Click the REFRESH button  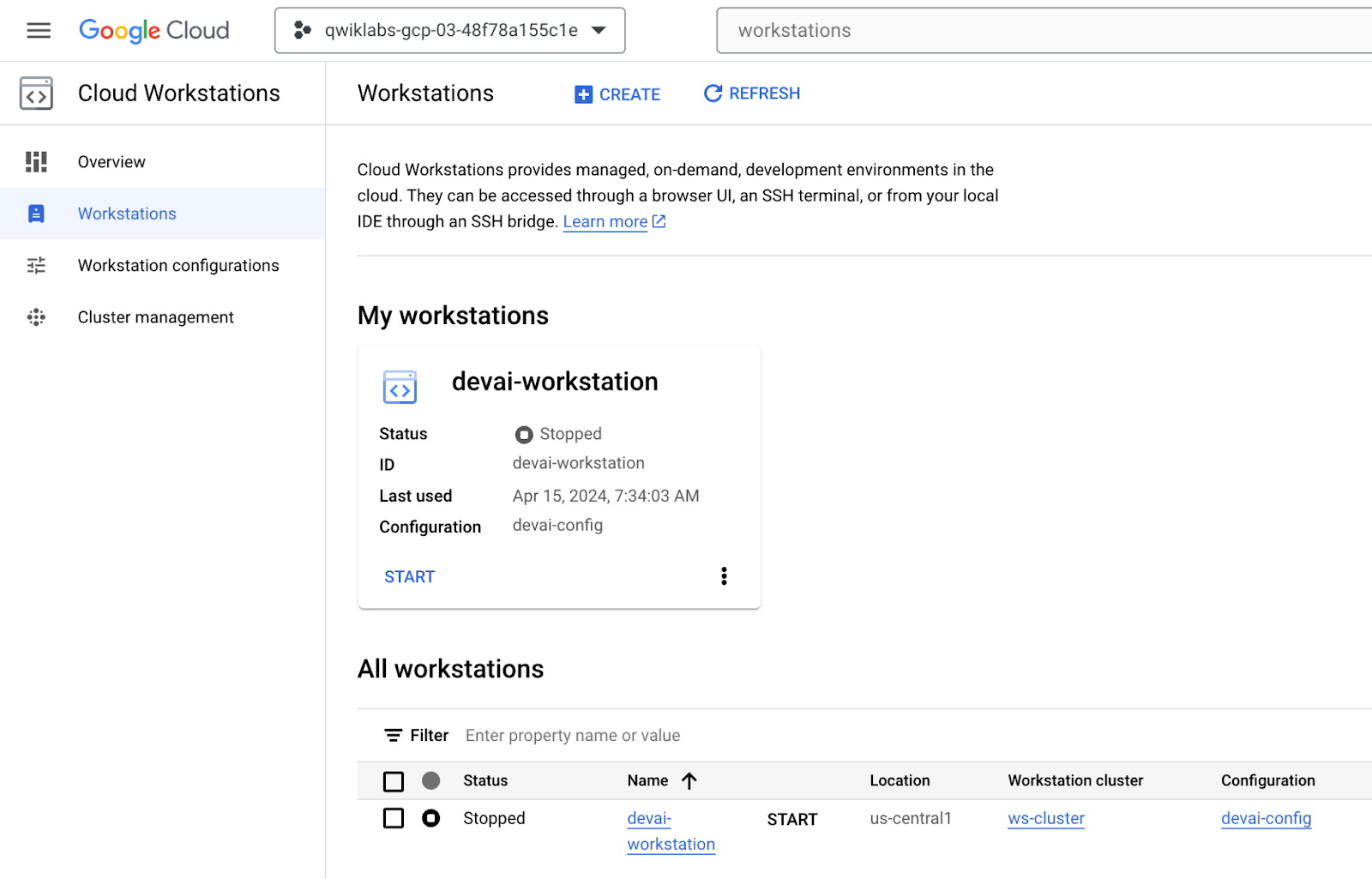pyautogui.click(x=752, y=93)
